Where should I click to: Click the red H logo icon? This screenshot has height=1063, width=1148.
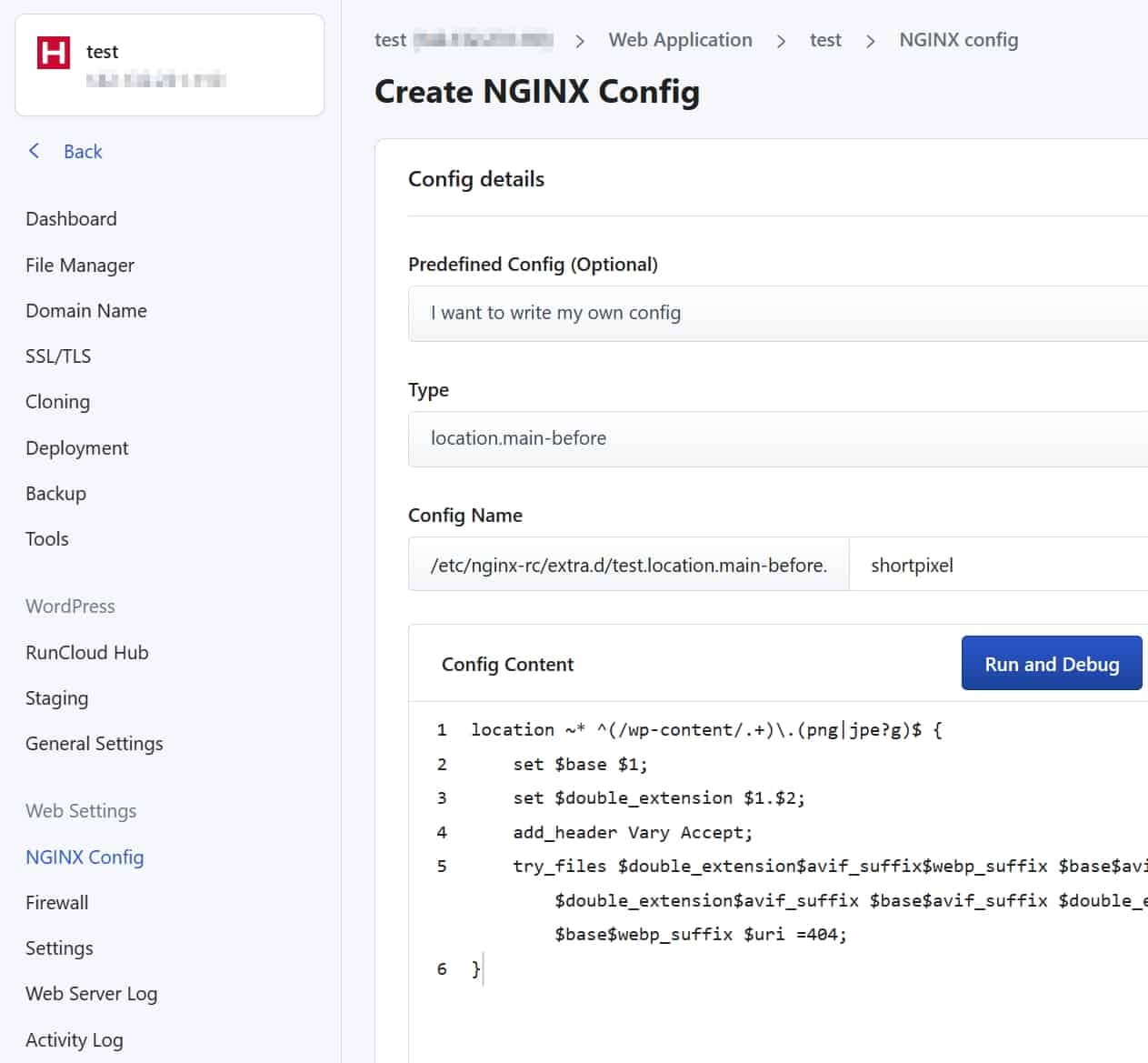tap(53, 52)
